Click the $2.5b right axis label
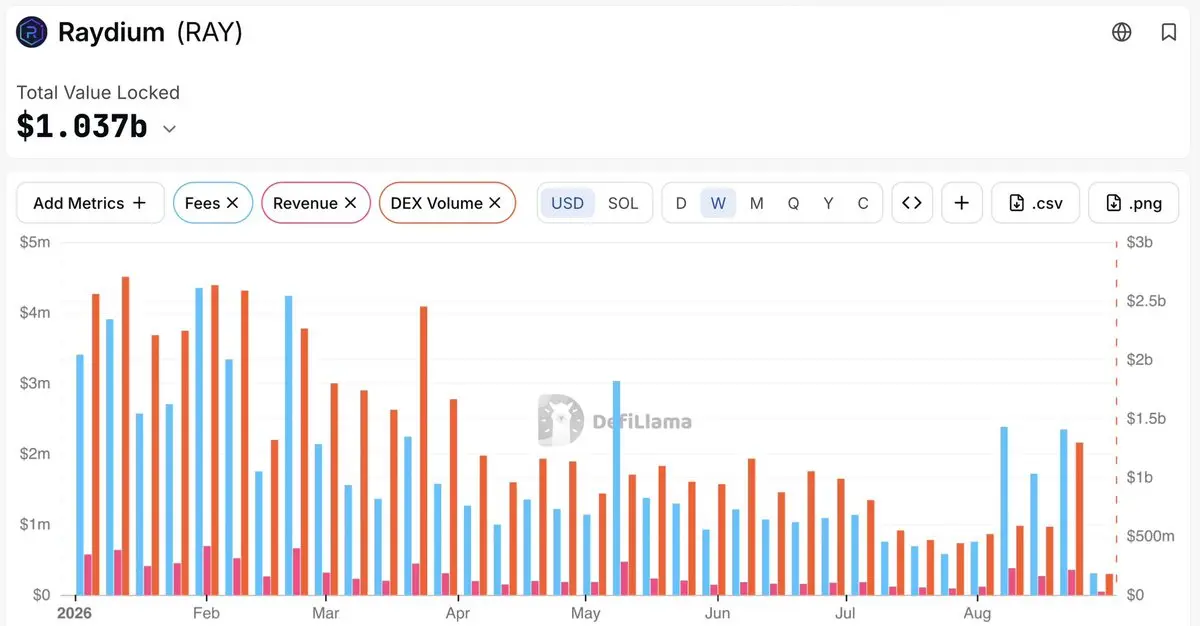Image resolution: width=1200 pixels, height=626 pixels. 1146,301
